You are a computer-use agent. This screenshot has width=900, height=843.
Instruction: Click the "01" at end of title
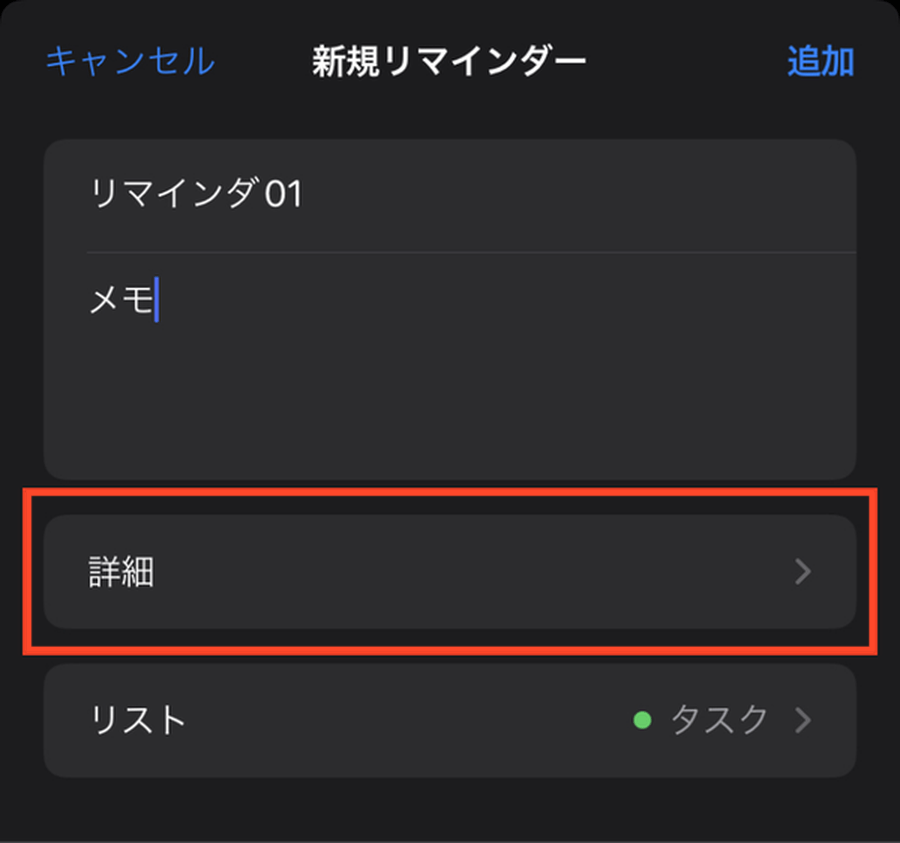coord(283,194)
